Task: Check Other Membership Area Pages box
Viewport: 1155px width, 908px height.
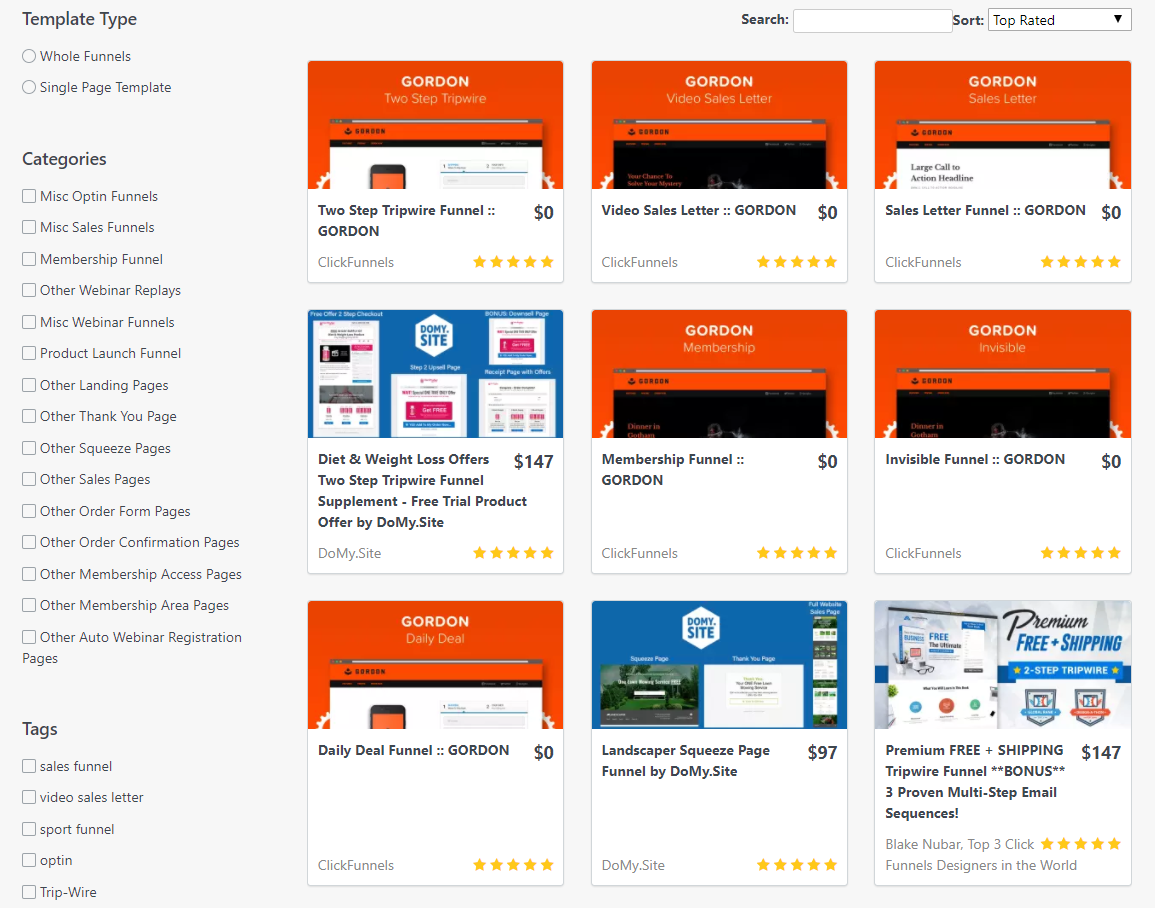Action: (29, 605)
